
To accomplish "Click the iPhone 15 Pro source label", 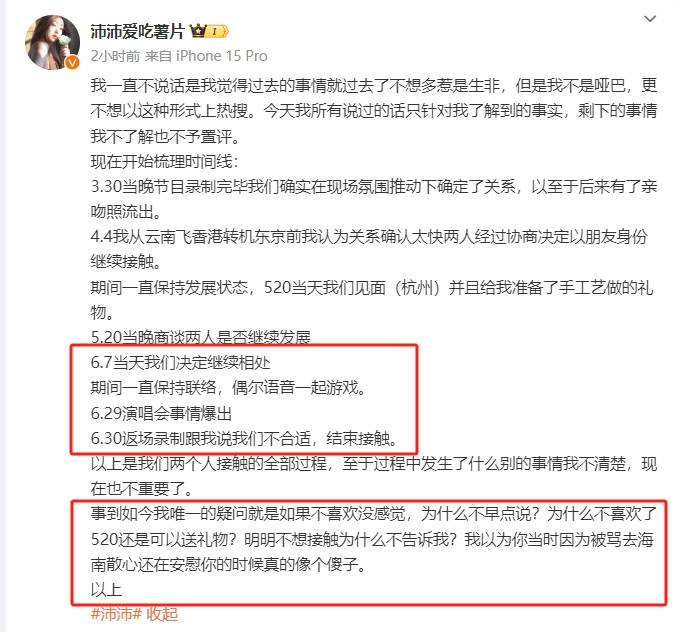I will 221,56.
